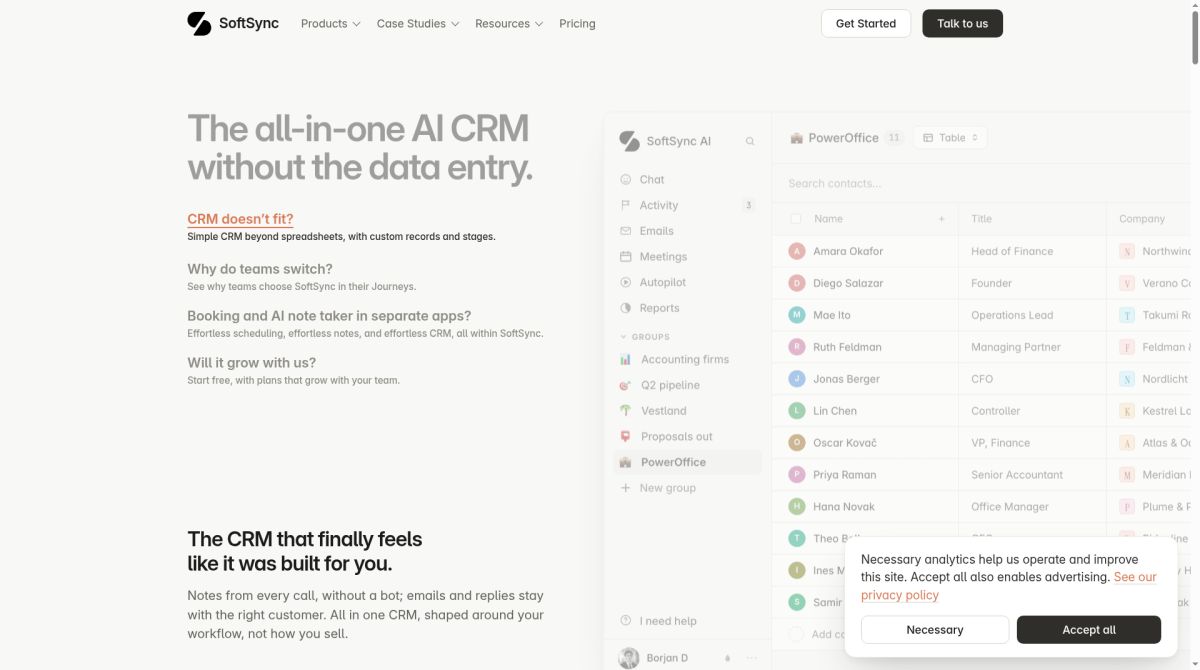Click the Emails envelope icon
Image resolution: width=1200 pixels, height=670 pixels.
[626, 231]
